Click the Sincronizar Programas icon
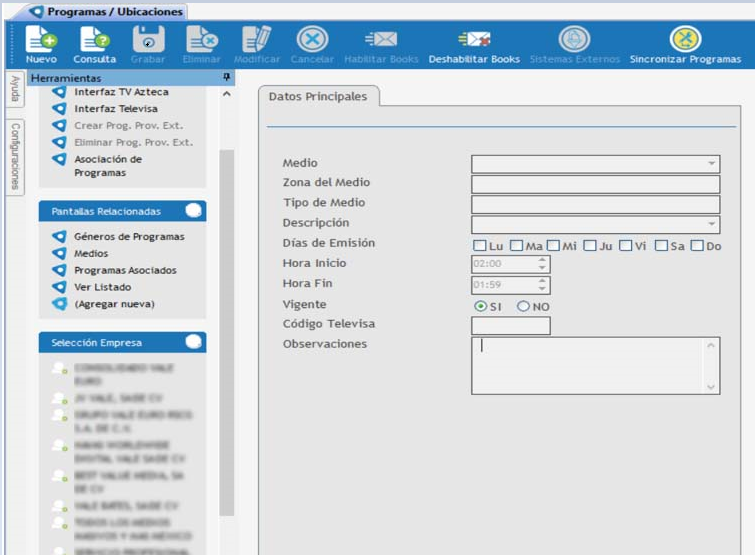This screenshot has height=555, width=755. [x=685, y=39]
